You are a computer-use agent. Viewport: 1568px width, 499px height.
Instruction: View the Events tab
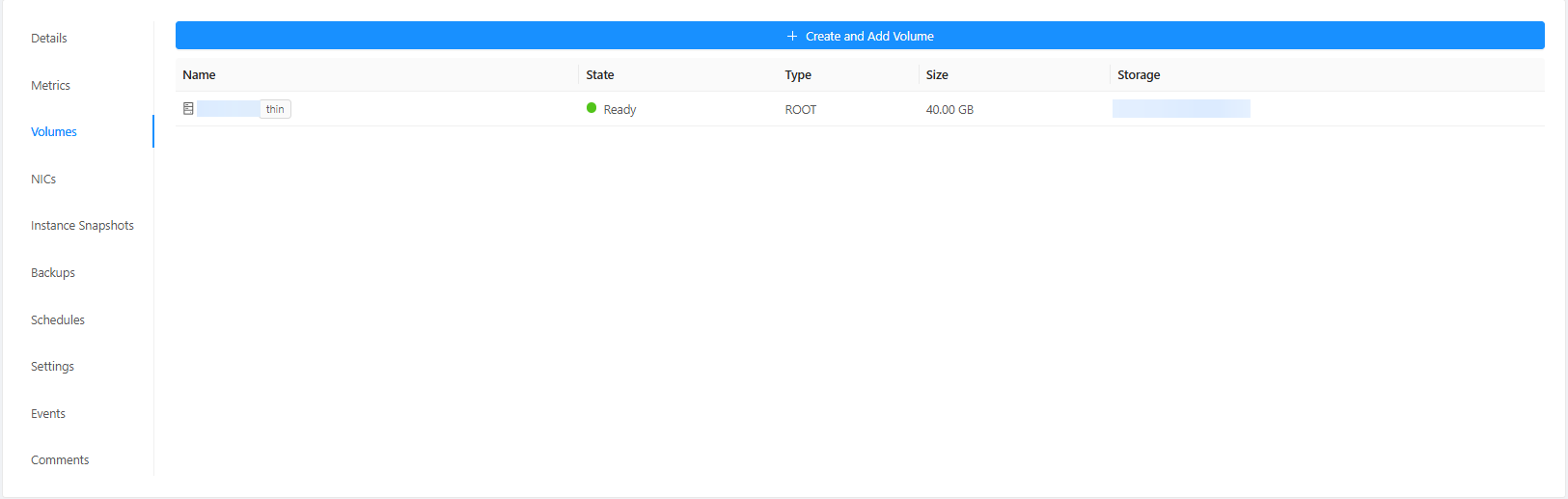coord(48,414)
